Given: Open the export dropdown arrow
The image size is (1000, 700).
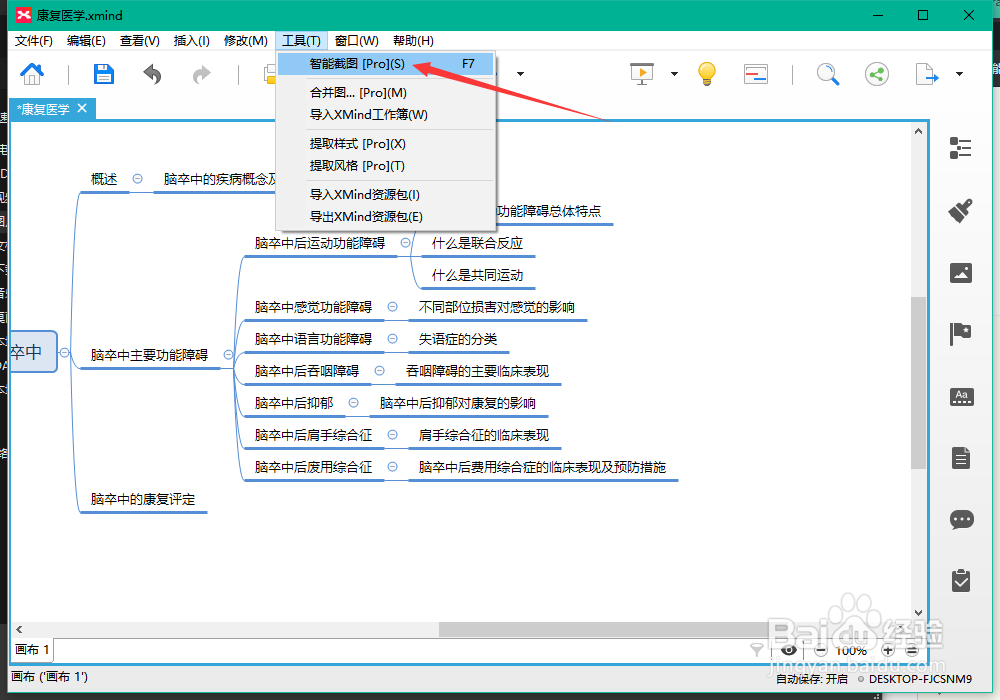Looking at the screenshot, I should pos(959,74).
